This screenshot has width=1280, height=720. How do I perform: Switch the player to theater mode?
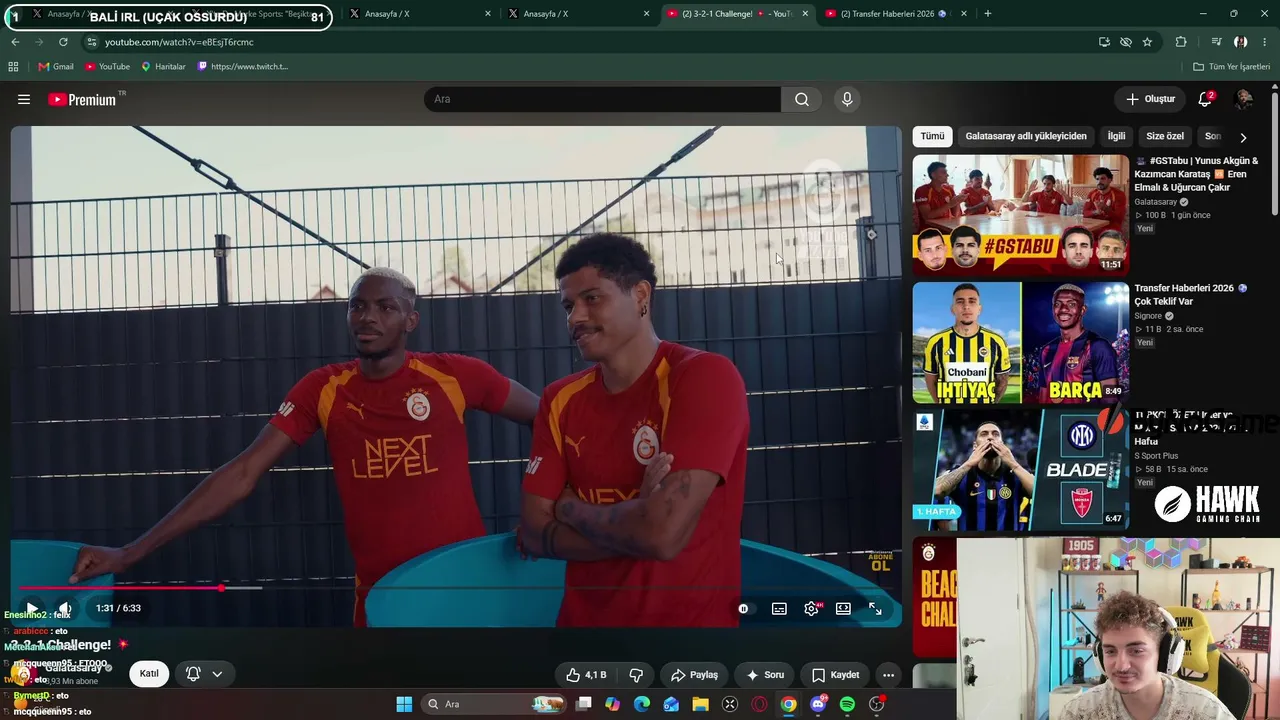click(x=843, y=608)
